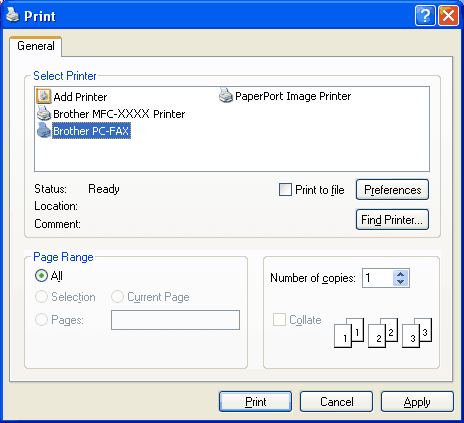This screenshot has width=464, height=423.
Task: Click the collate page order illustration
Action: pos(383,333)
